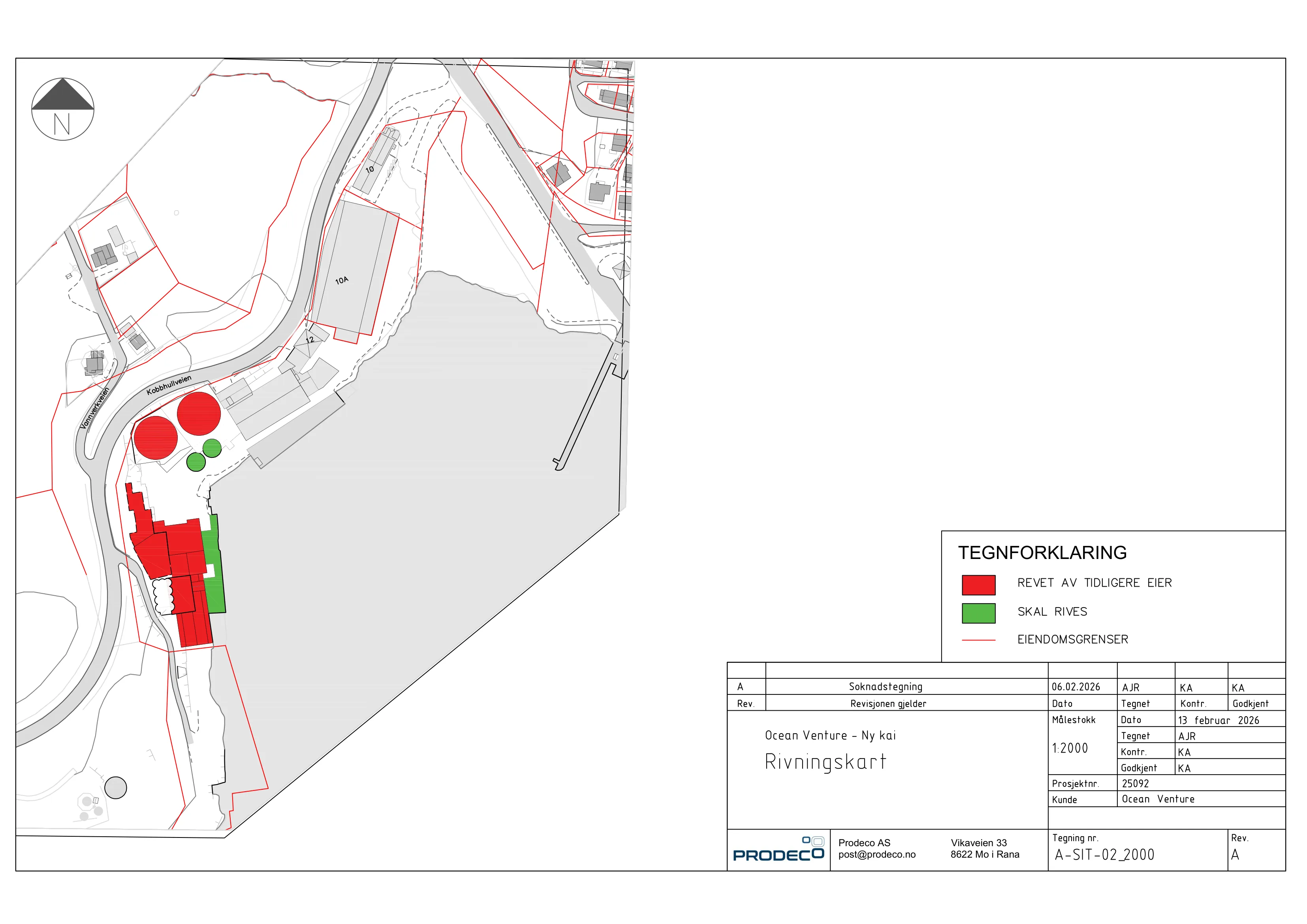Click the red EIENDOMSGRENSER legend line
The image size is (1307, 924).
[x=978, y=640]
